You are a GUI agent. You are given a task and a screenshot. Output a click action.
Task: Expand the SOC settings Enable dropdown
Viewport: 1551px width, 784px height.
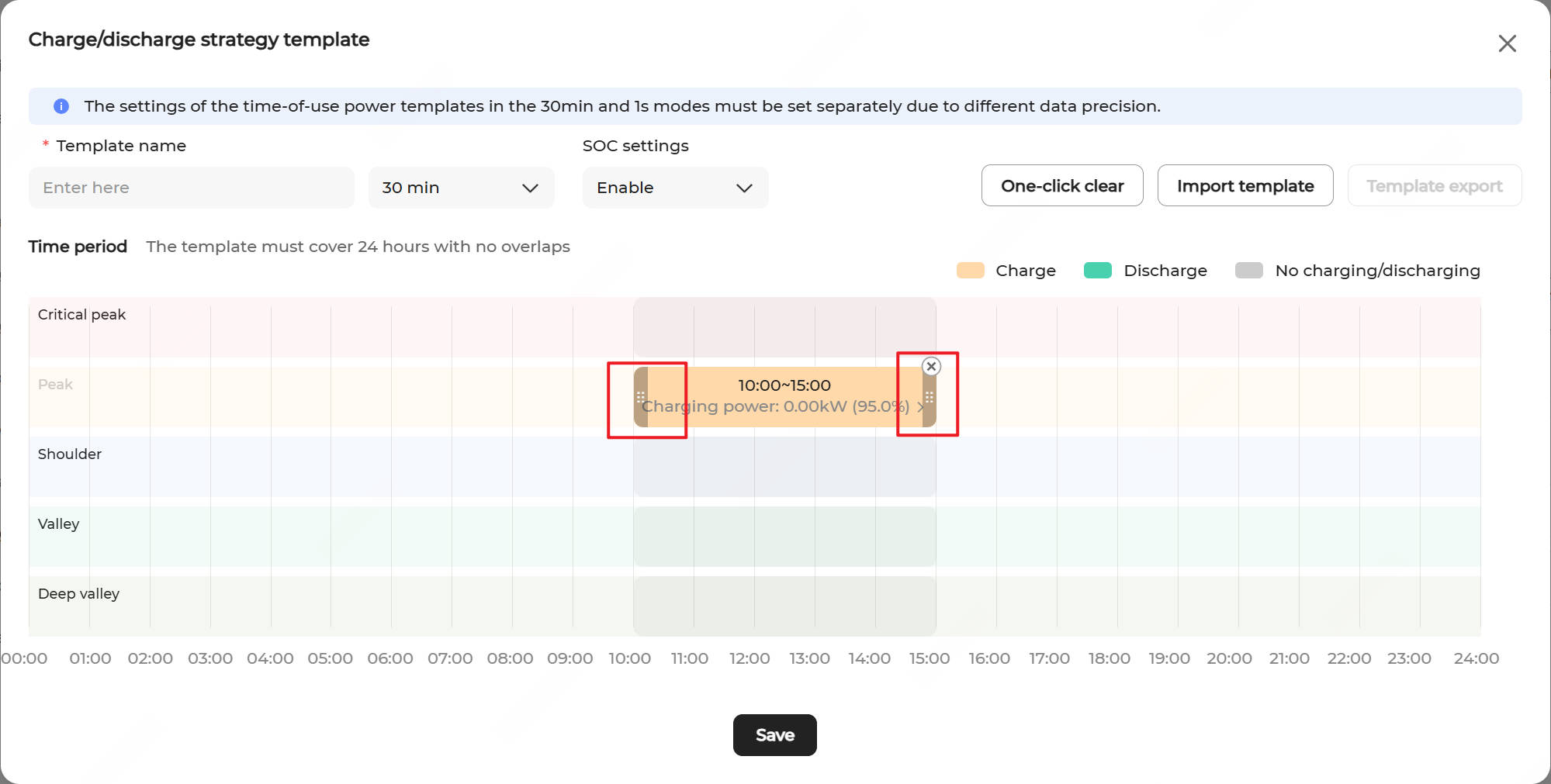pyautogui.click(x=675, y=188)
